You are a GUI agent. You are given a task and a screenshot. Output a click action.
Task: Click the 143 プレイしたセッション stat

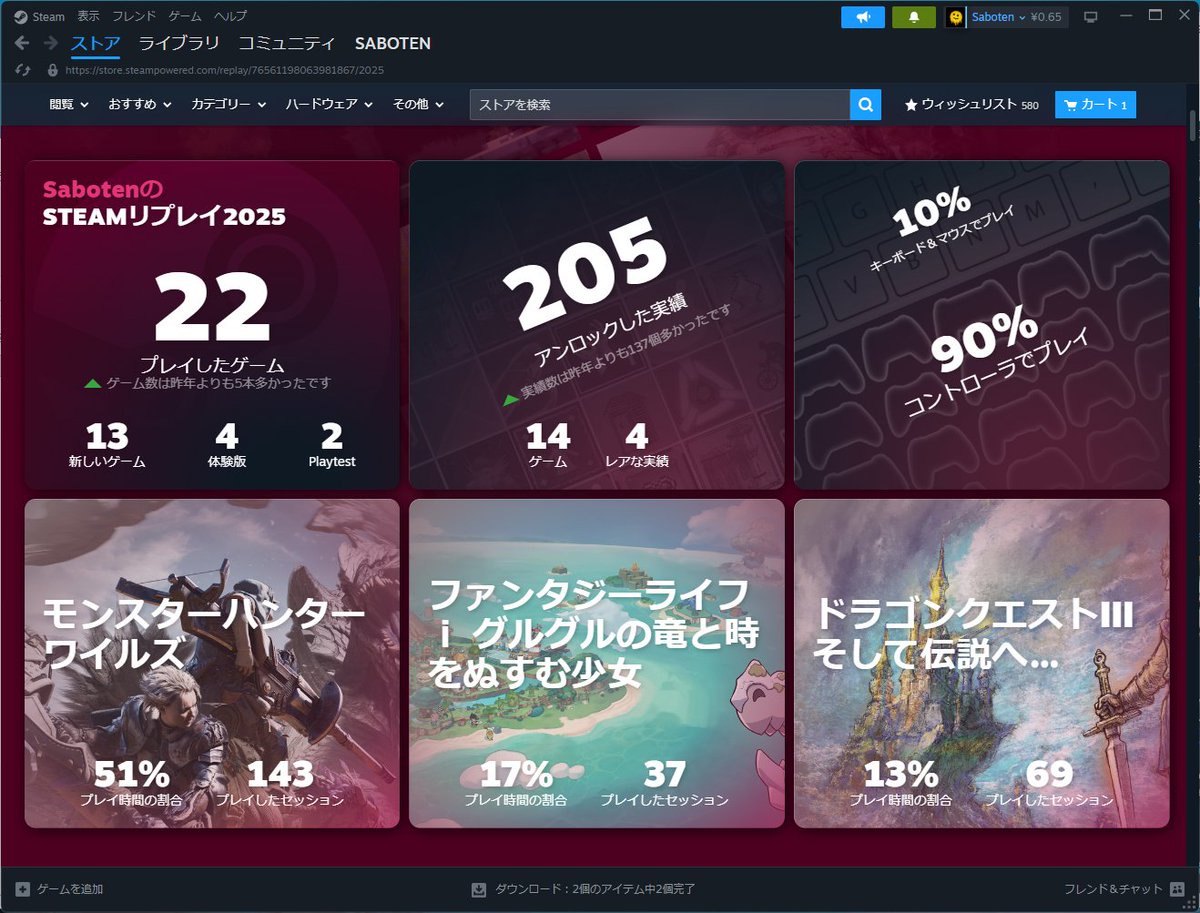[x=280, y=783]
